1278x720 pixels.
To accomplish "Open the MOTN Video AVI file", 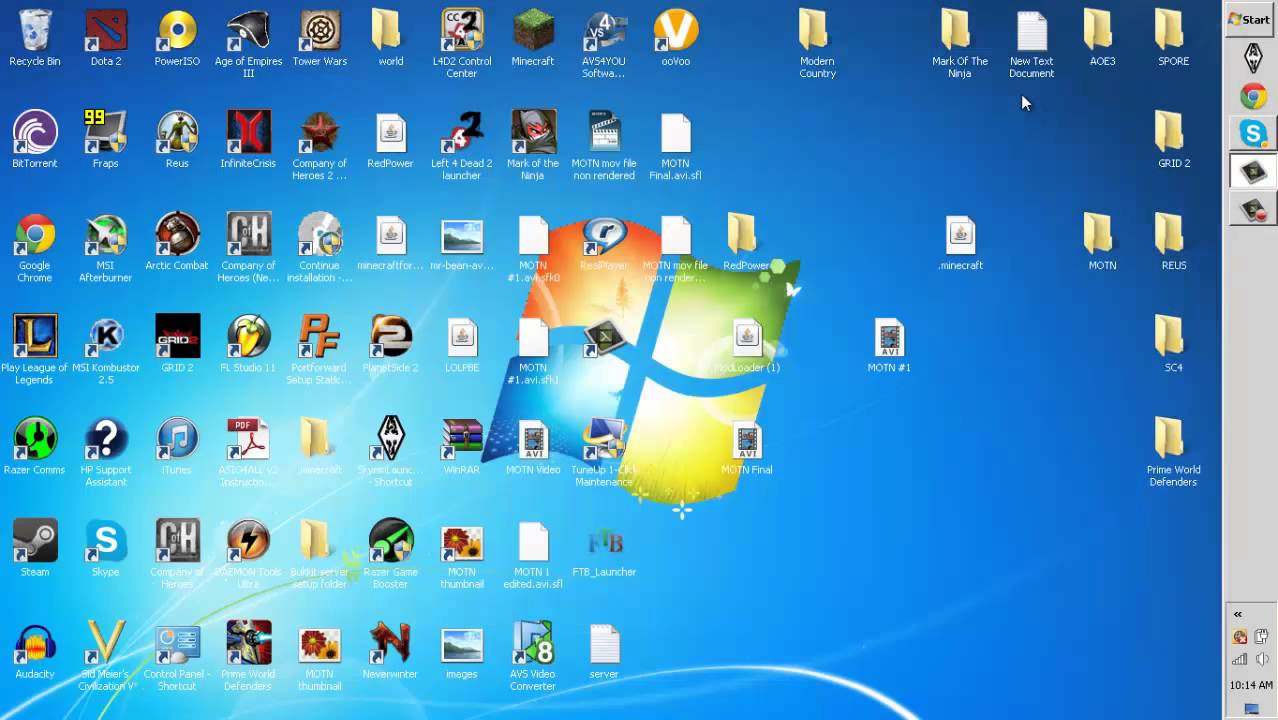I will pos(533,440).
